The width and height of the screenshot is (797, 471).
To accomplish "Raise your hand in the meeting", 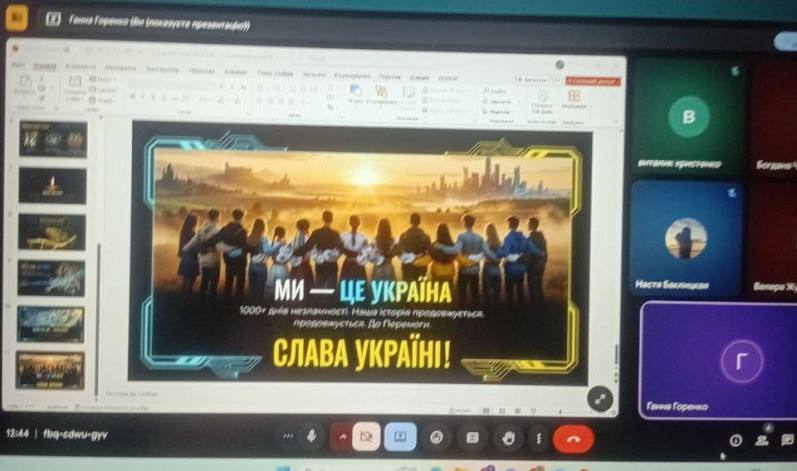I will point(508,438).
